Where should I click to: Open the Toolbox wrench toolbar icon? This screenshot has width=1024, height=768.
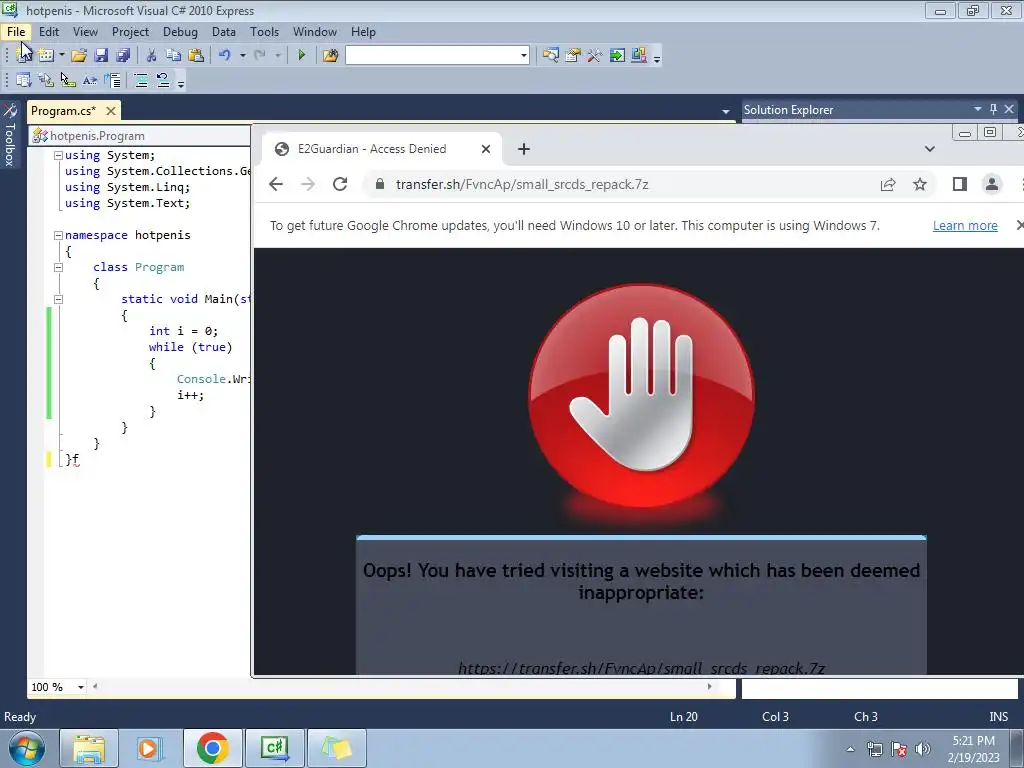[594, 56]
